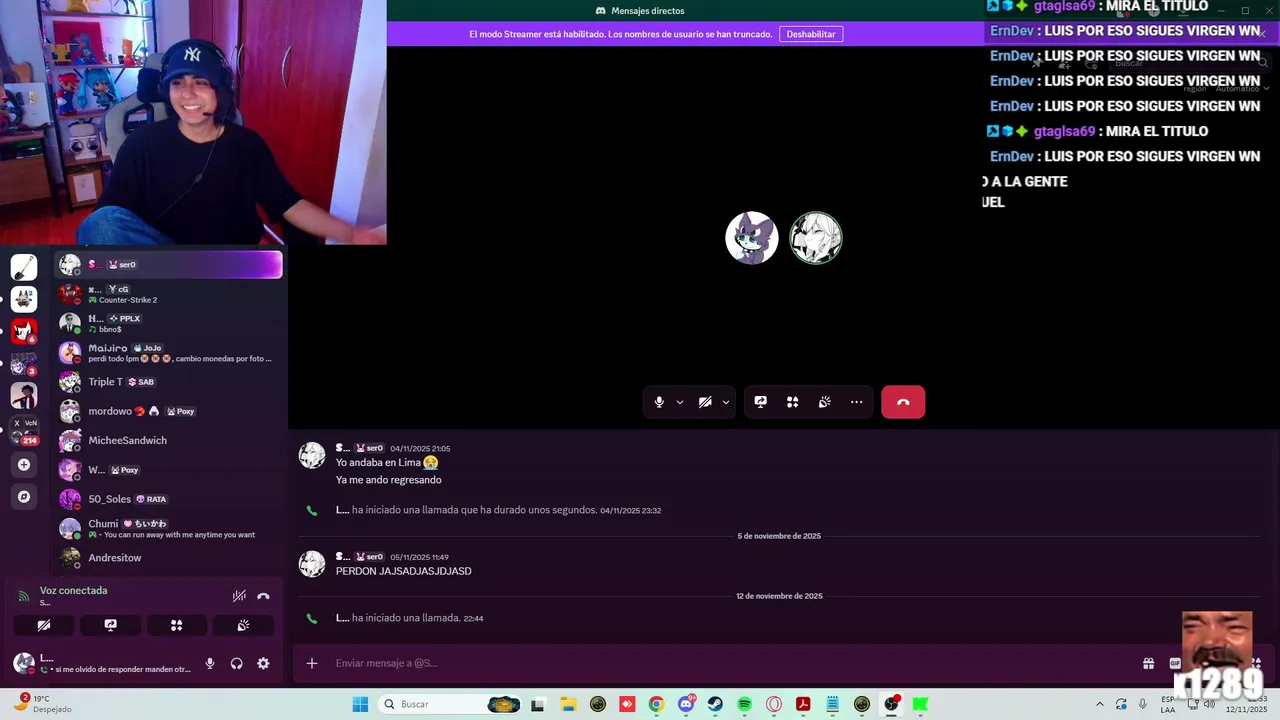Open activities button in voice panel

pos(176,625)
